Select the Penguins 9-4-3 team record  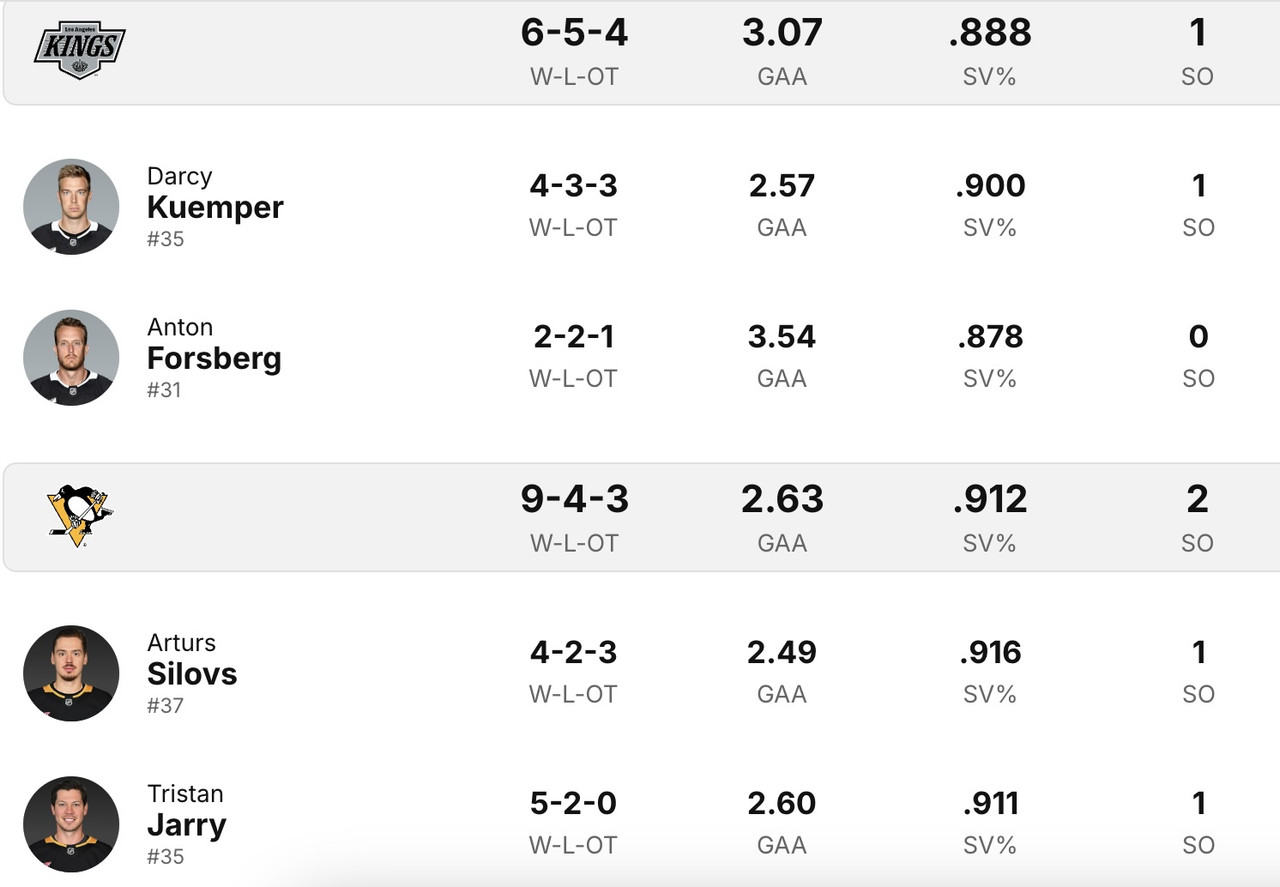[x=574, y=499]
